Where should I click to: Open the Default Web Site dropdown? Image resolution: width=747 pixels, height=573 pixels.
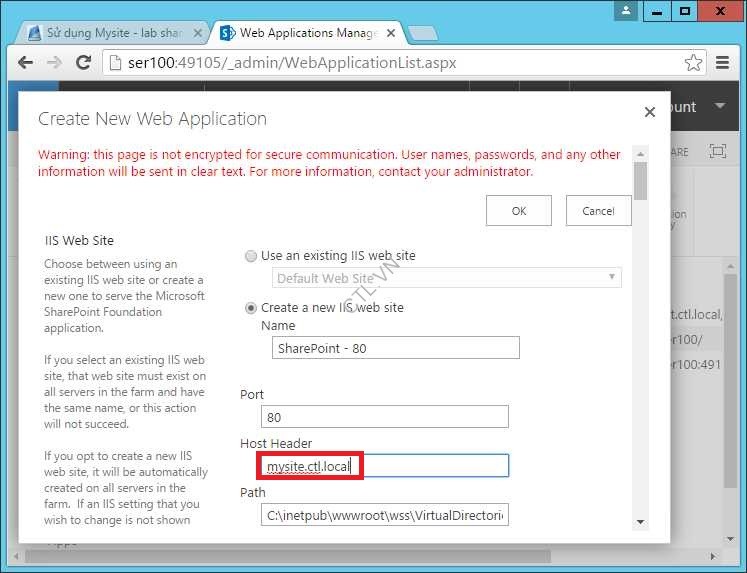[x=446, y=278]
